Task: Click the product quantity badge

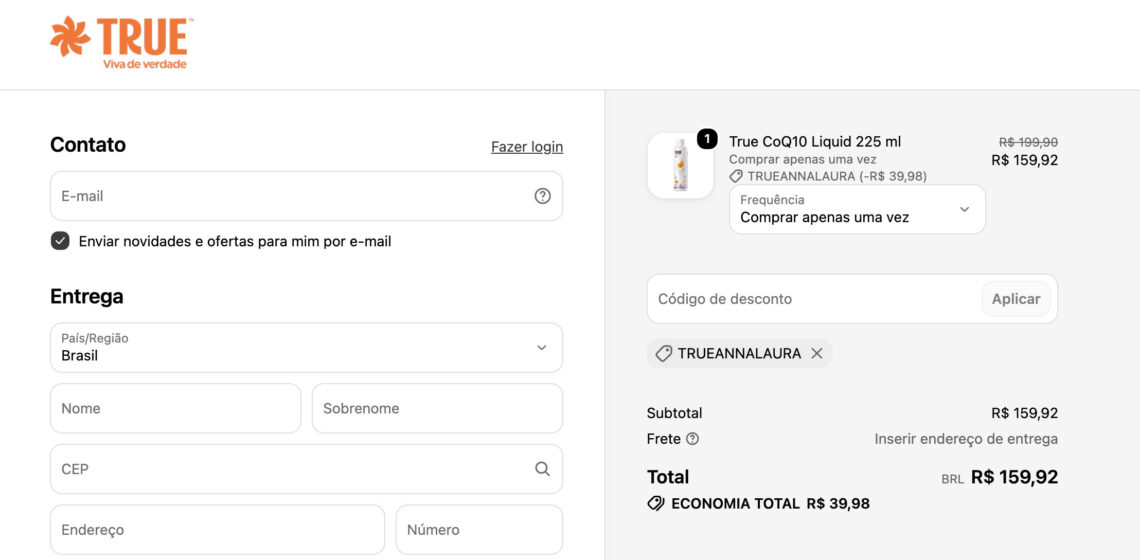Action: click(x=707, y=138)
